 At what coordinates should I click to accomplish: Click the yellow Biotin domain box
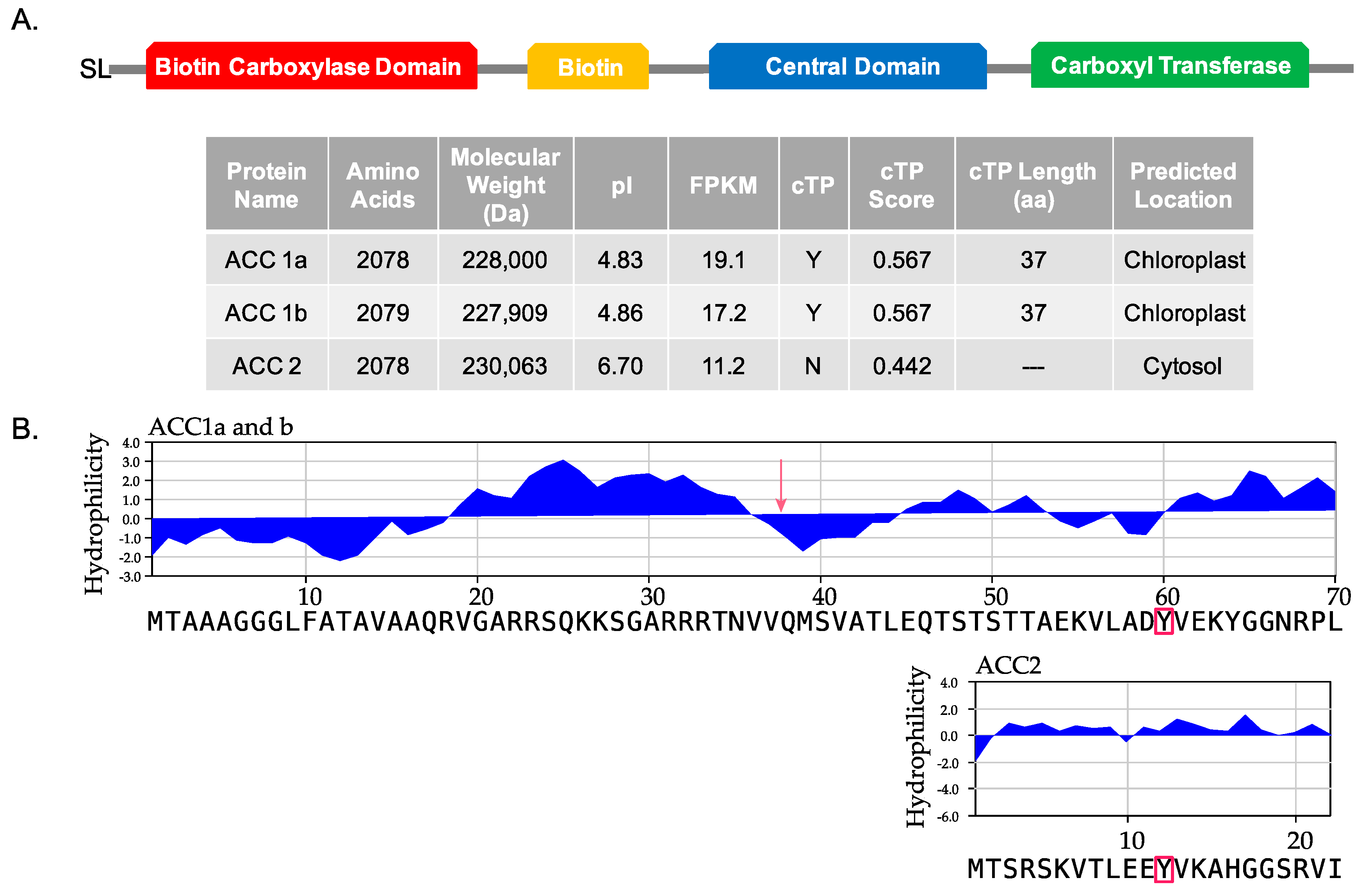588,66
